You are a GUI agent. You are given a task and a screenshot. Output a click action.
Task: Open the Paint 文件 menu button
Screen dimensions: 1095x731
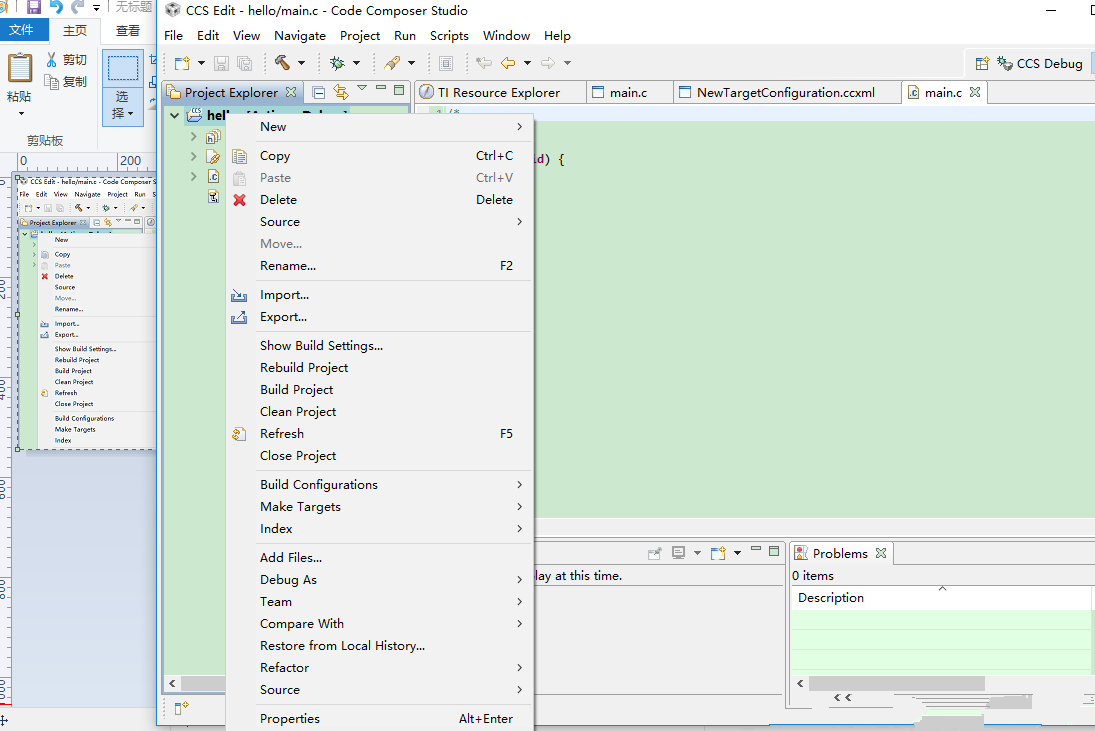pos(22,30)
